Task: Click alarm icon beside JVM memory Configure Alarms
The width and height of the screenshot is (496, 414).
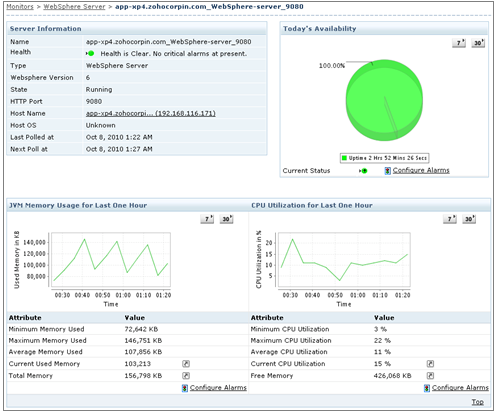Action: [x=185, y=388]
